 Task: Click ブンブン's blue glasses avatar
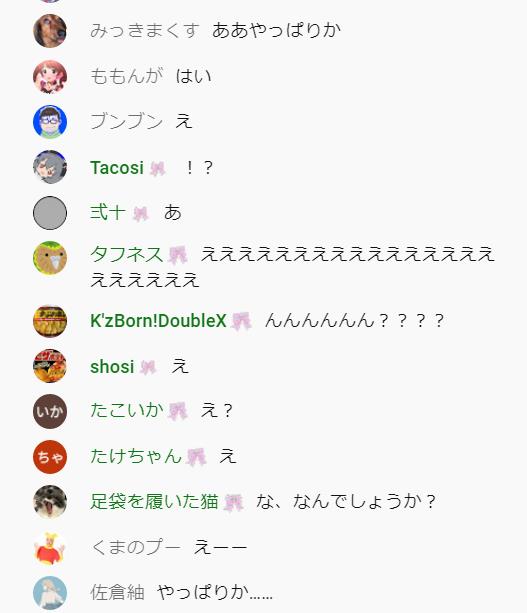click(50, 122)
